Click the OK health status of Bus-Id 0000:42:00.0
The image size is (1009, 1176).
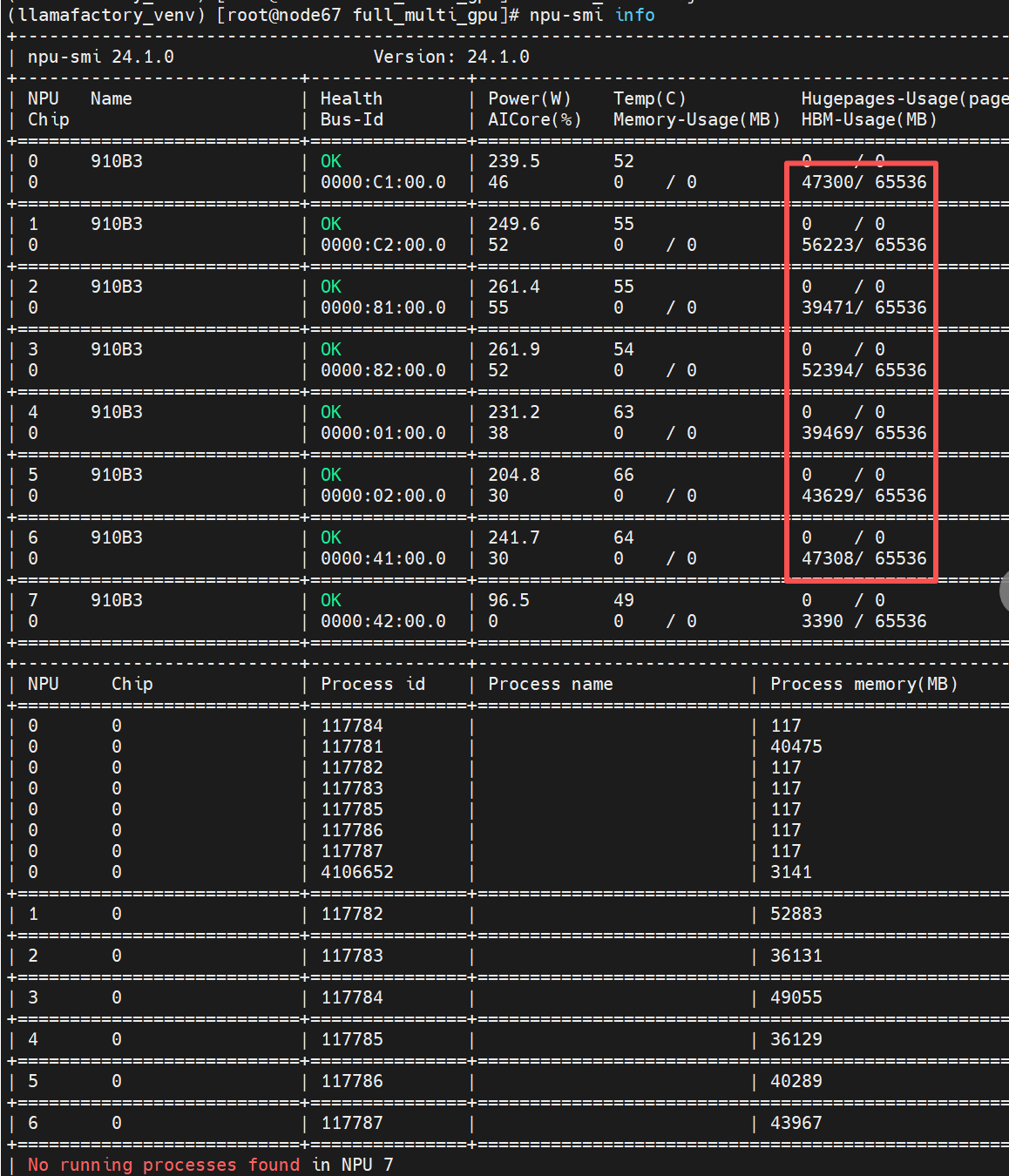click(331, 600)
